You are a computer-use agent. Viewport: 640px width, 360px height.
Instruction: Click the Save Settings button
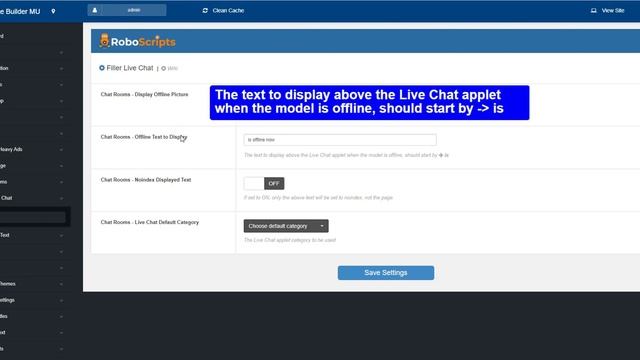point(386,273)
